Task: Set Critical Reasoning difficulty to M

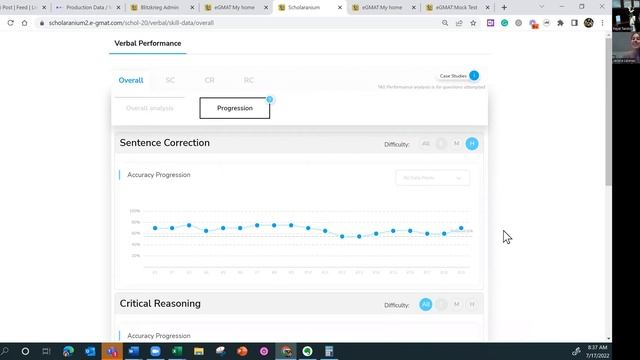Action: [457, 304]
